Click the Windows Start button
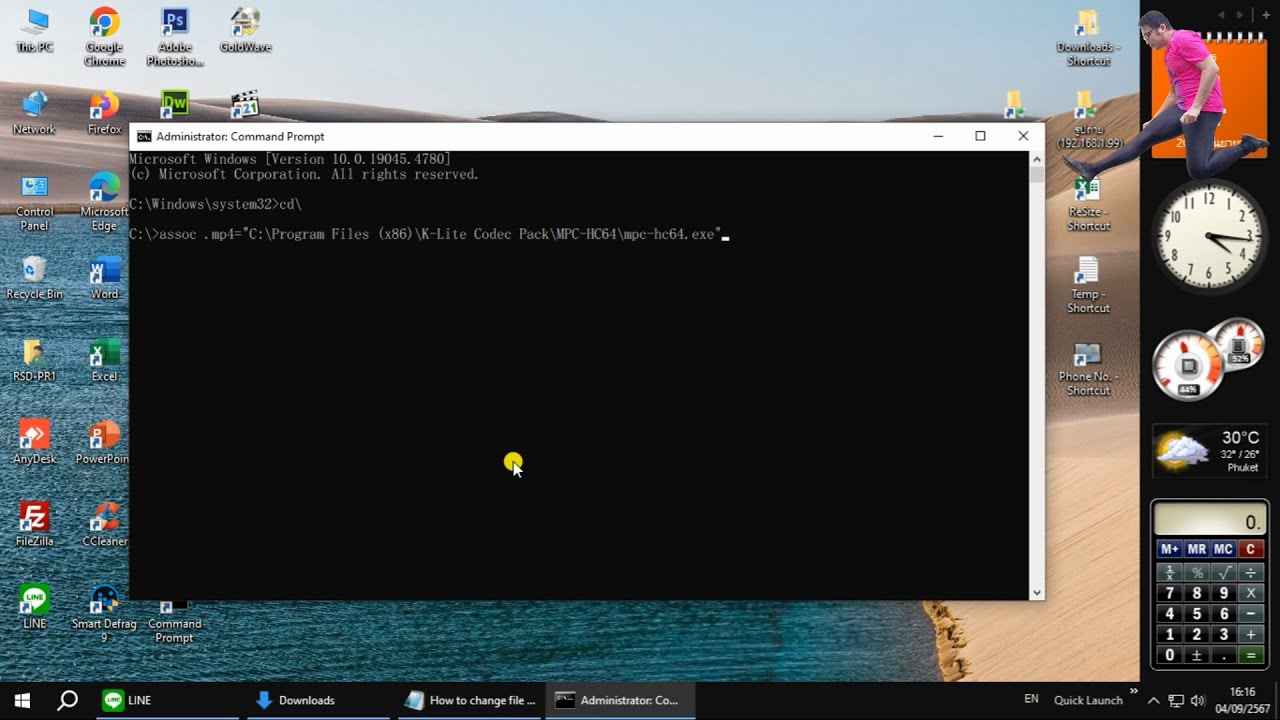This screenshot has height=720, width=1280. (22, 700)
